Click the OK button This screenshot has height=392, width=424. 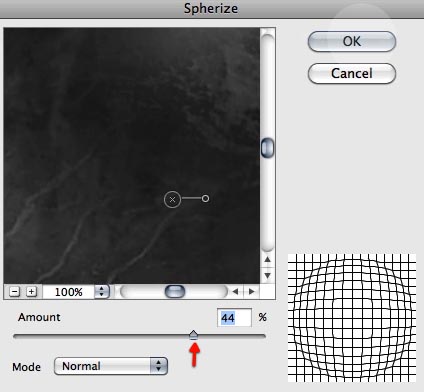352,41
